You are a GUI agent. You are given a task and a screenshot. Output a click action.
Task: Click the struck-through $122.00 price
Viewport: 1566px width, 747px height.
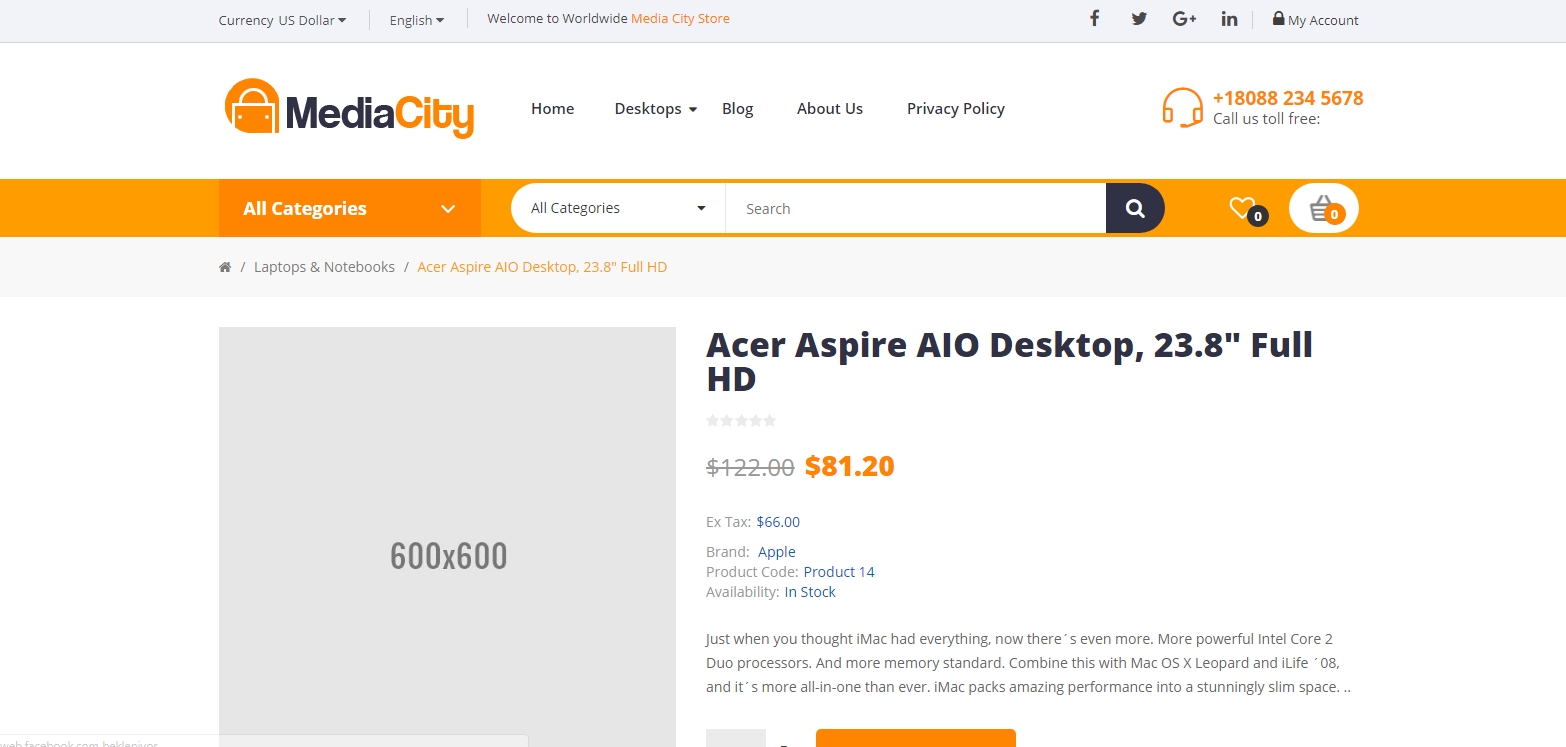750,467
